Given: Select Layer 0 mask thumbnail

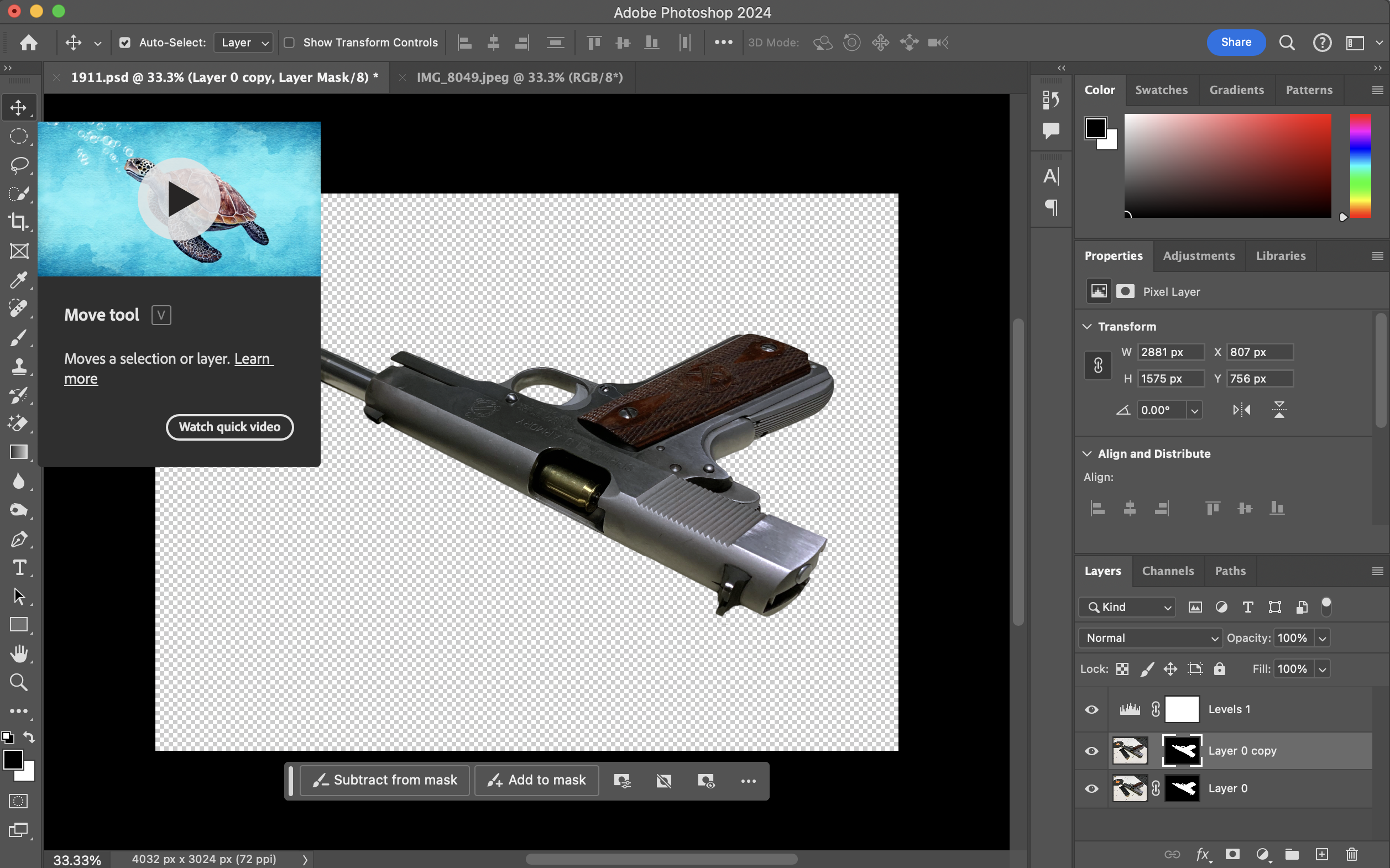Looking at the screenshot, I should pos(1182,788).
